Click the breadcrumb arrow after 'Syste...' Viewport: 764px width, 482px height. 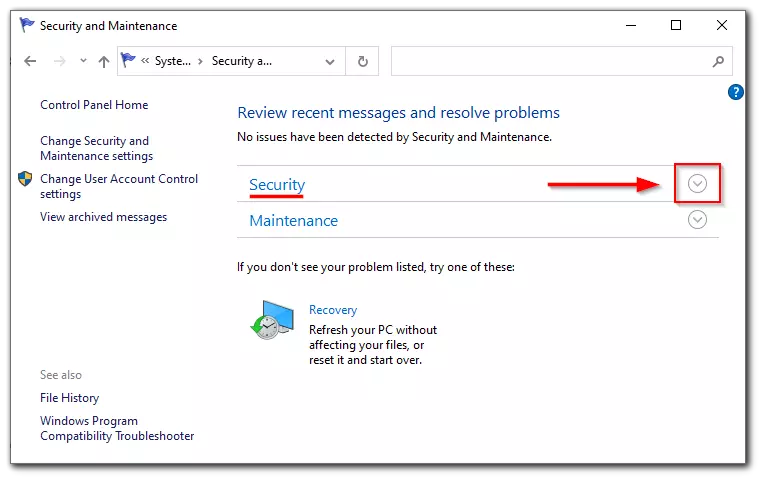click(x=200, y=61)
